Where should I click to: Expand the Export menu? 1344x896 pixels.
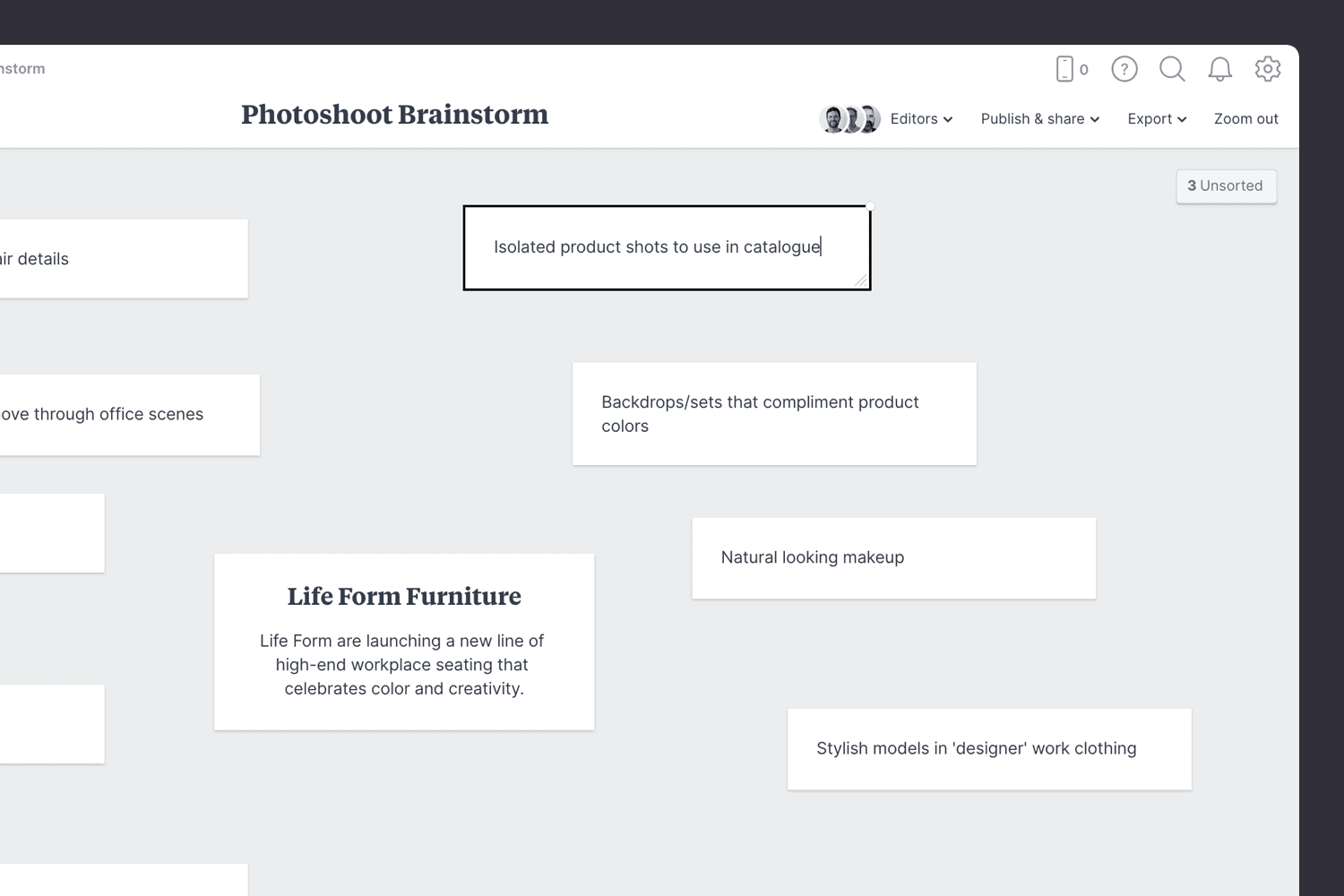click(x=1157, y=119)
